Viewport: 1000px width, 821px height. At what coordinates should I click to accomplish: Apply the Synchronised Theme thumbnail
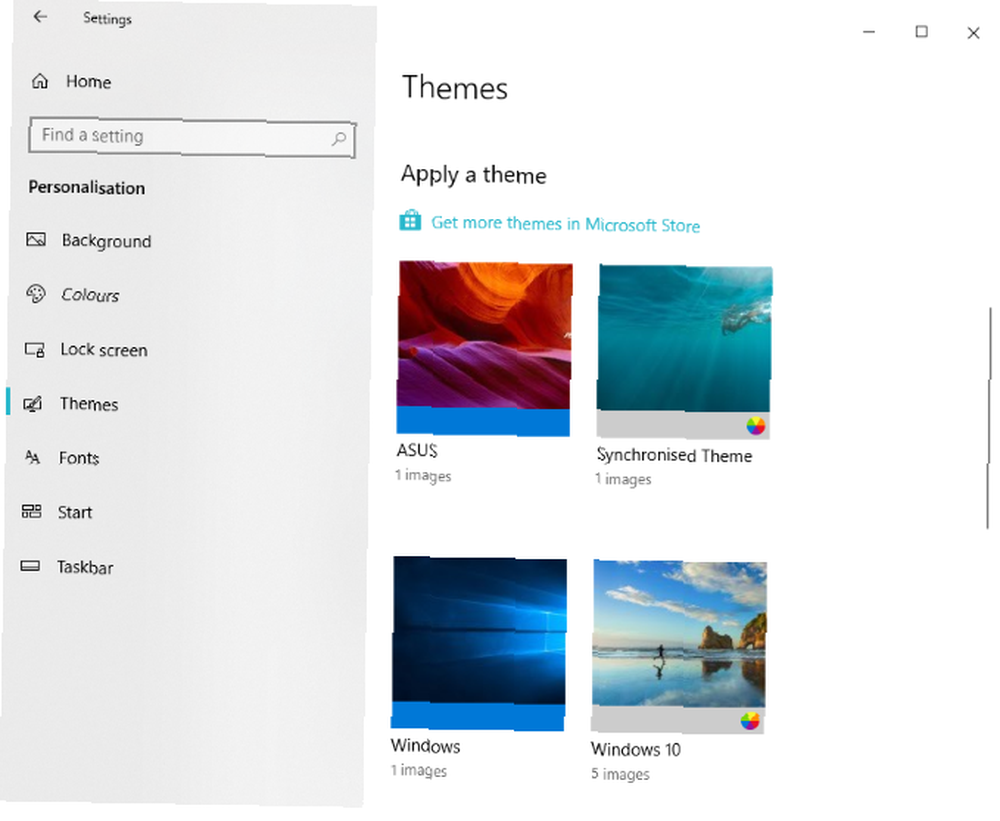tap(684, 351)
